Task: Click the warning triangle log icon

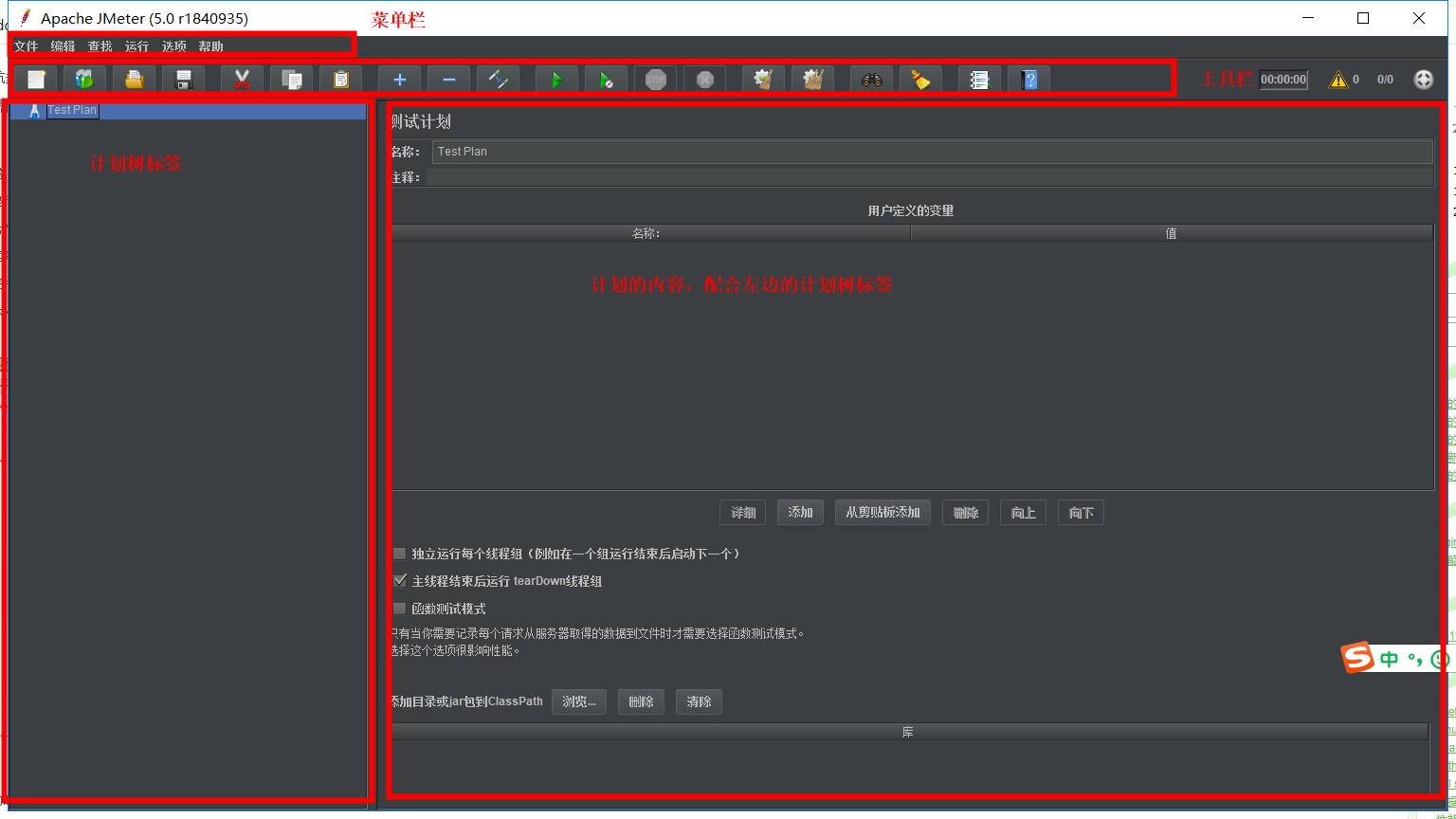Action: point(1338,80)
